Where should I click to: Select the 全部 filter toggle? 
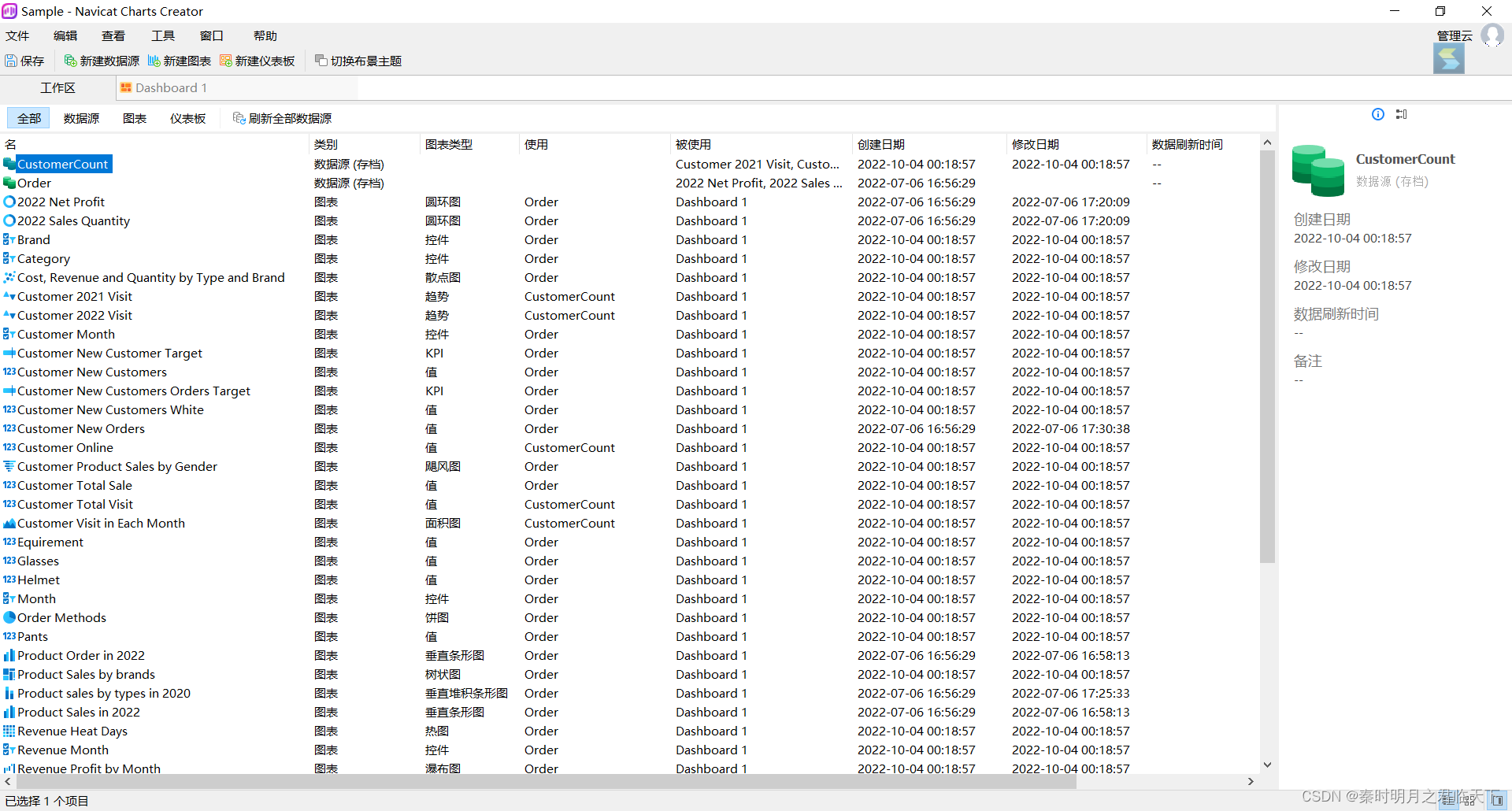click(x=29, y=118)
